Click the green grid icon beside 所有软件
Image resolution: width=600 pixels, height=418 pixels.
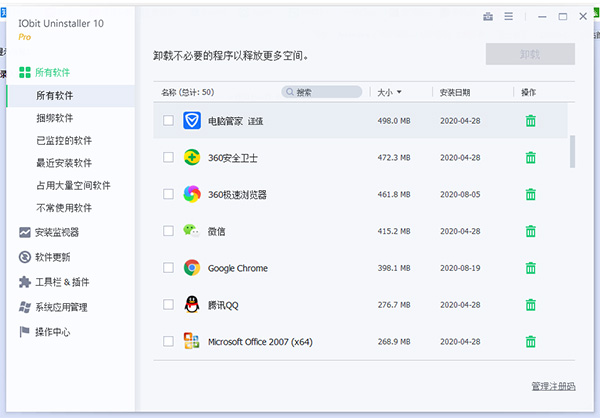tap(25, 72)
